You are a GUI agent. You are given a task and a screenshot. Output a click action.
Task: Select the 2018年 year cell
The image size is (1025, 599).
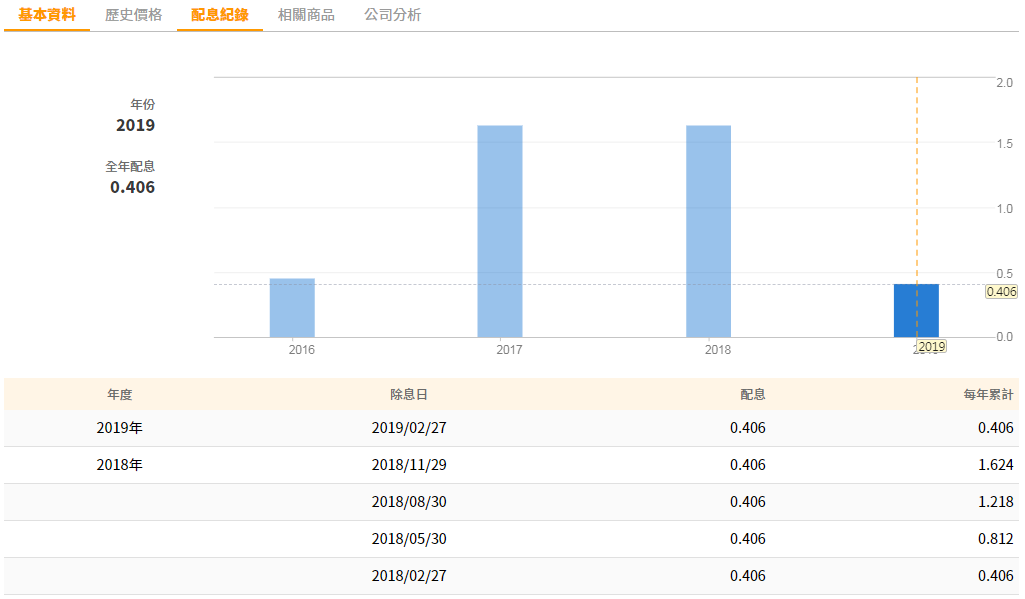pos(120,465)
